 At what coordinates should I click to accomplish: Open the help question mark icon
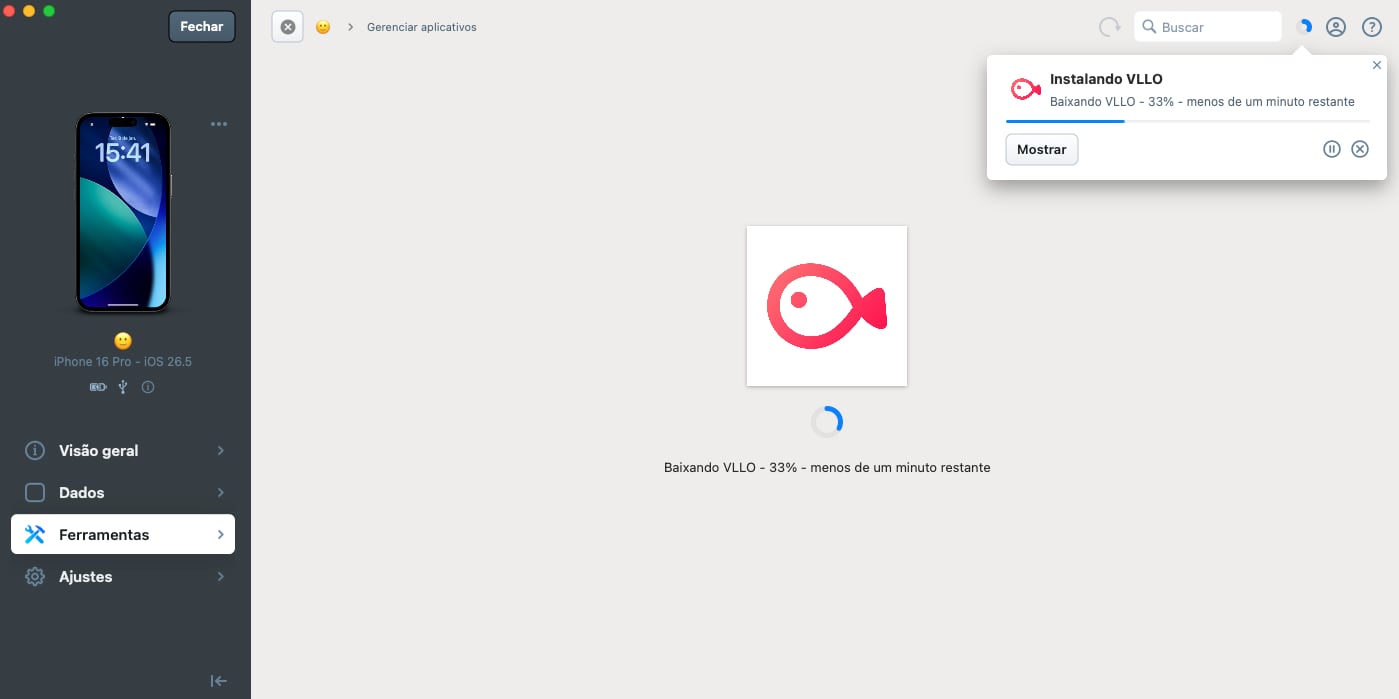coord(1372,27)
